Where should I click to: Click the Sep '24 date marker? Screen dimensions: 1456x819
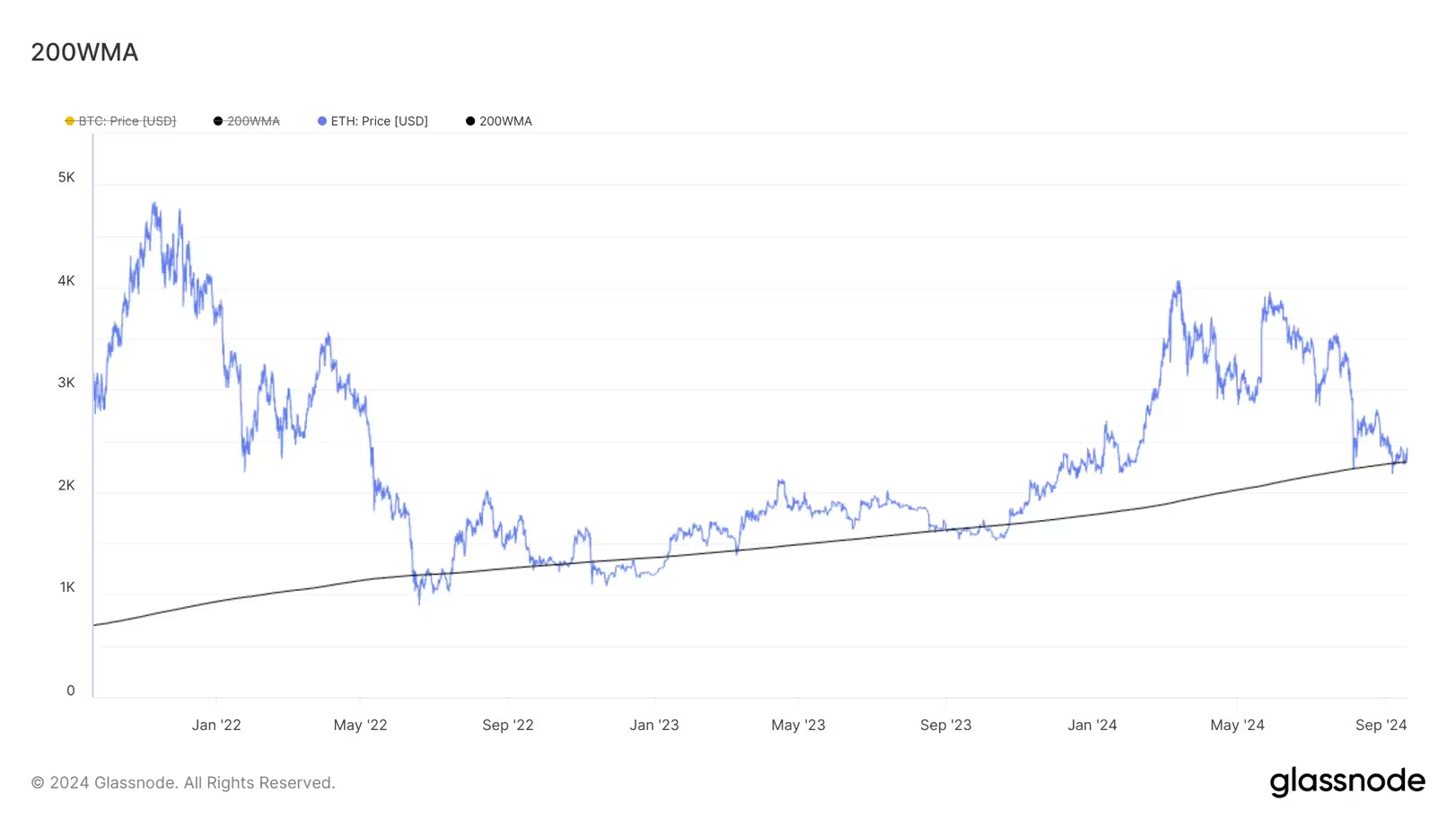pyautogui.click(x=1381, y=725)
